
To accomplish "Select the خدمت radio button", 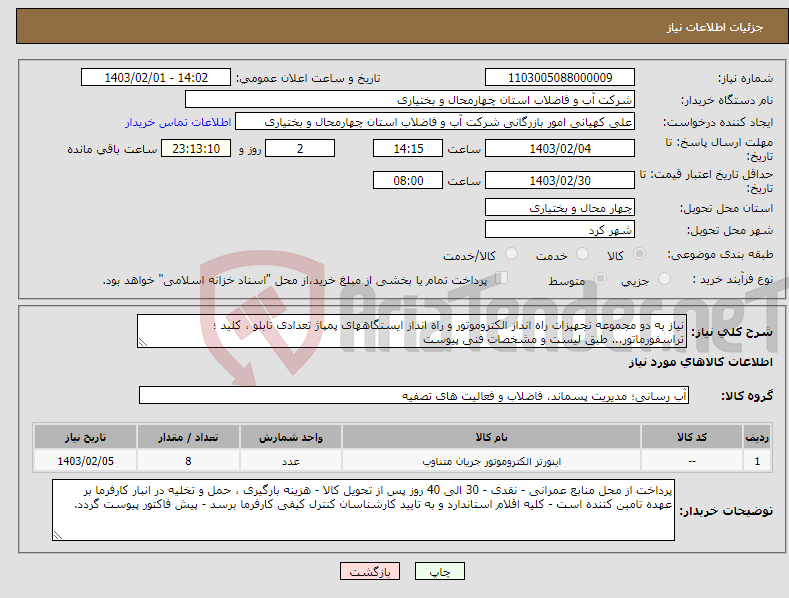I will [582, 254].
